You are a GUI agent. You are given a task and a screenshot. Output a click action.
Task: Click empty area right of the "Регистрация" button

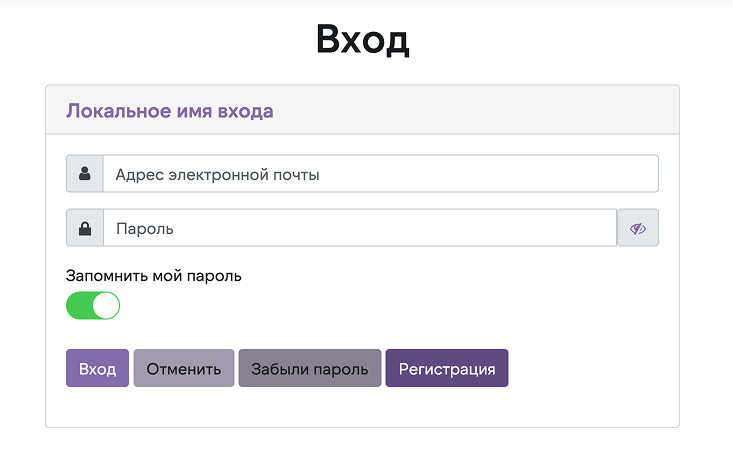coord(590,368)
